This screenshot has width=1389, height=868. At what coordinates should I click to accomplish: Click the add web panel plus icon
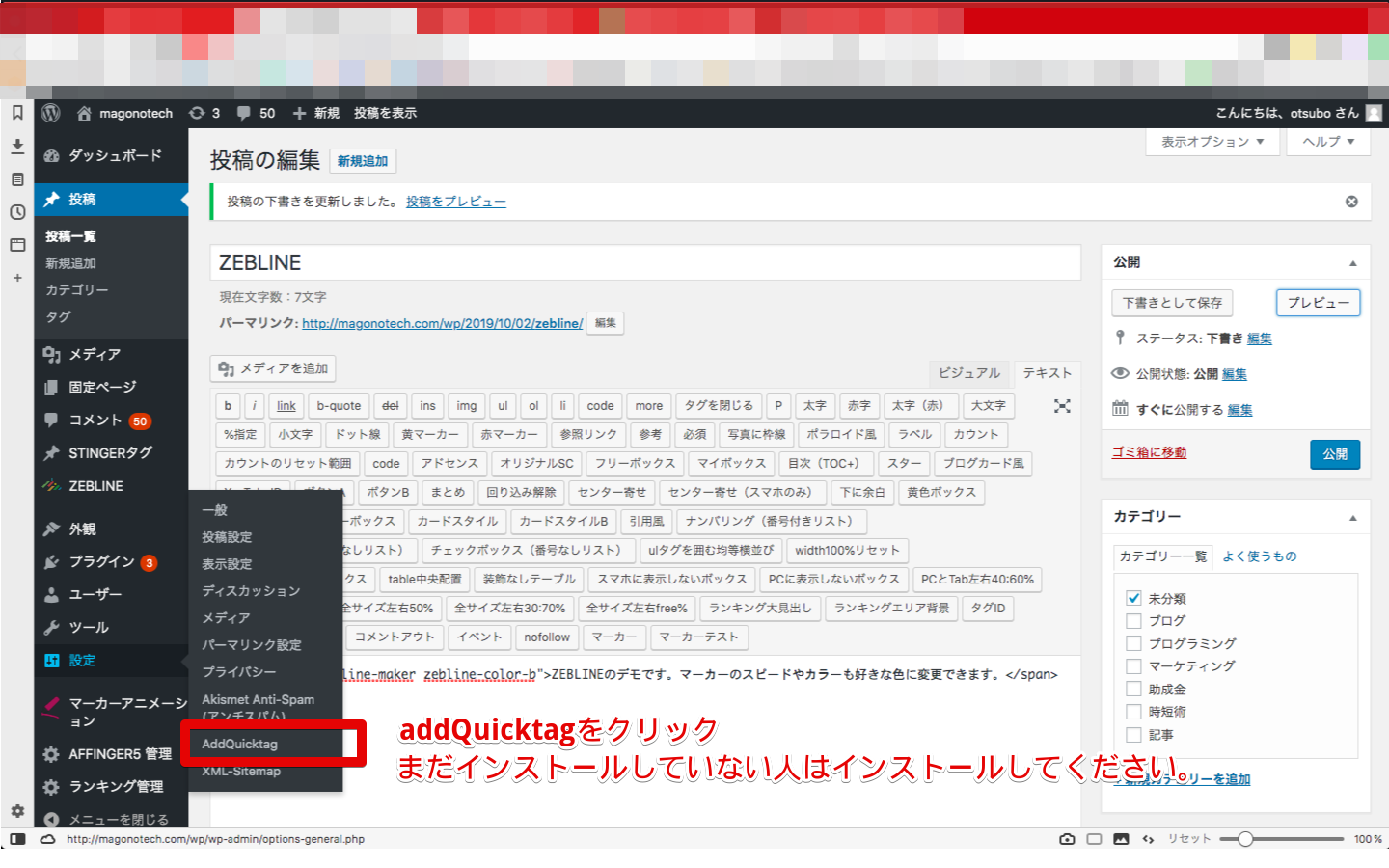pos(17,278)
